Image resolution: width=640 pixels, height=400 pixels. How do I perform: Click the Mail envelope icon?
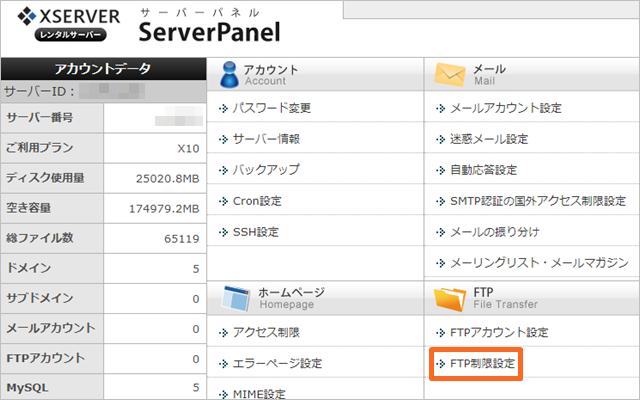click(x=450, y=74)
